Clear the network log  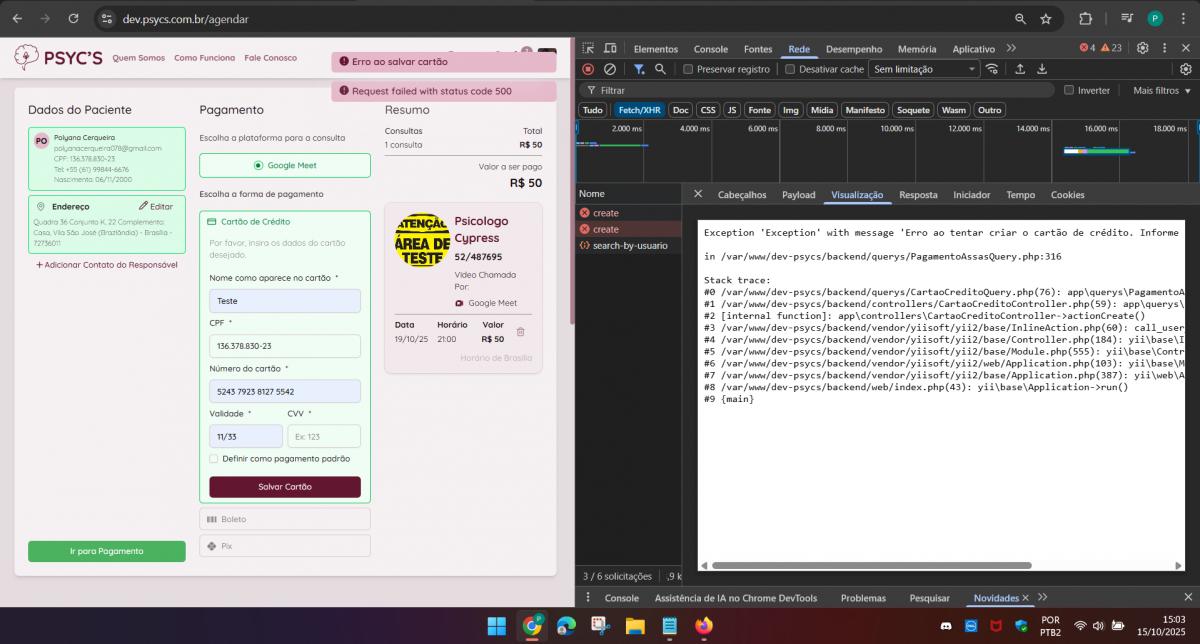(610, 69)
